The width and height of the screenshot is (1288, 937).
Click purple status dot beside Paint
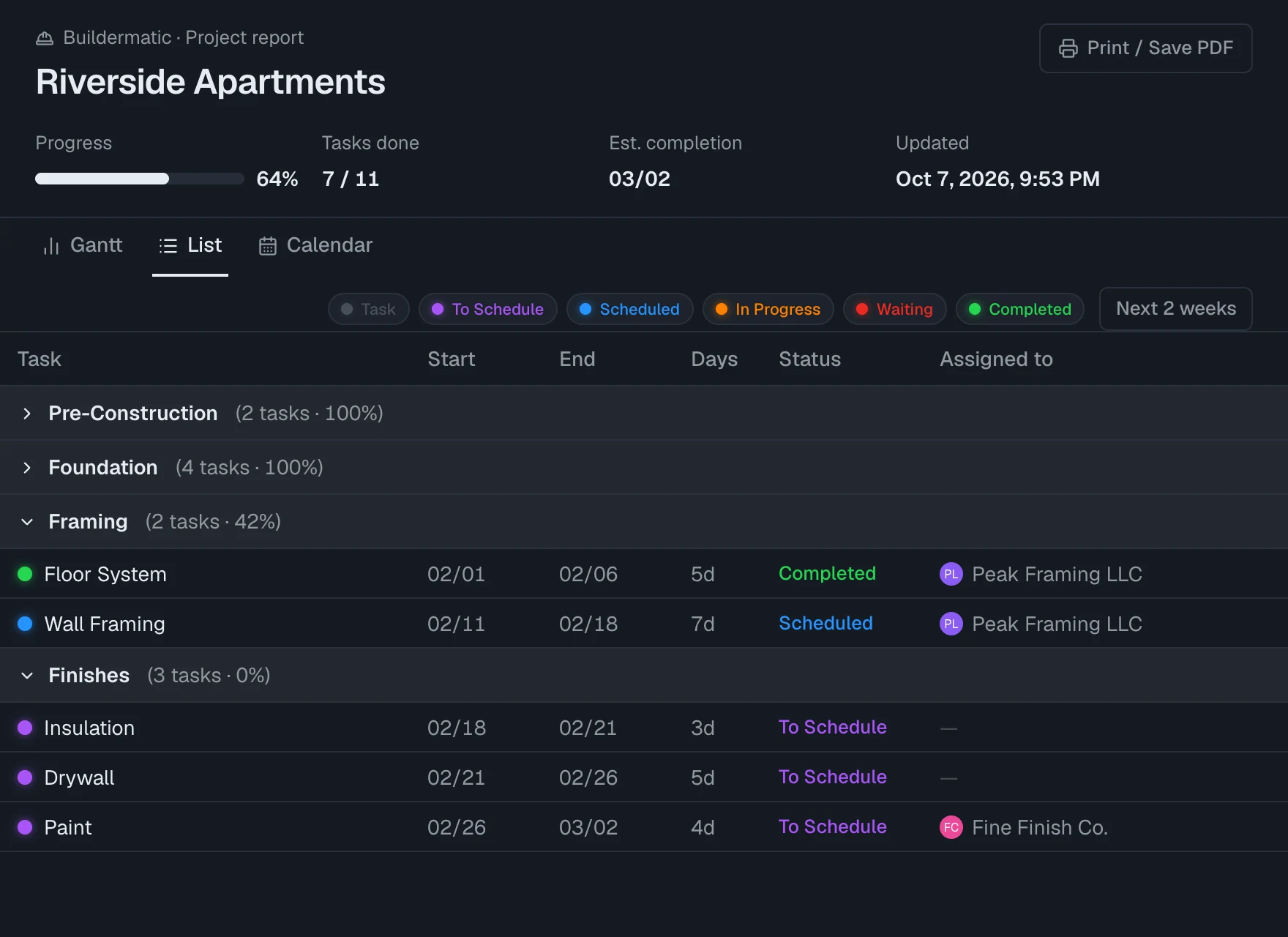pos(25,827)
